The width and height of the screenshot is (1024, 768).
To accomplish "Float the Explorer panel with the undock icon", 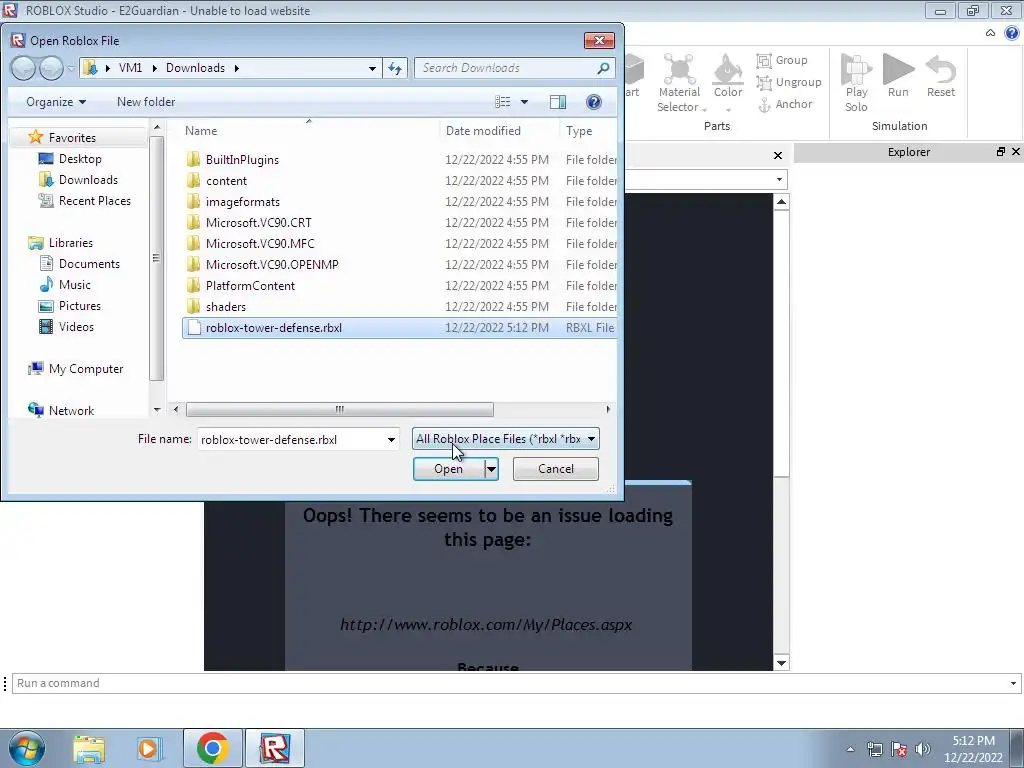I will pyautogui.click(x=1000, y=152).
